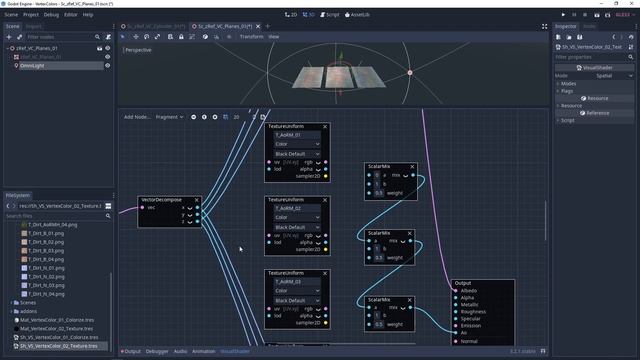Click the lock selected object icon
The width and height of the screenshot is (640, 360).
click(181, 37)
